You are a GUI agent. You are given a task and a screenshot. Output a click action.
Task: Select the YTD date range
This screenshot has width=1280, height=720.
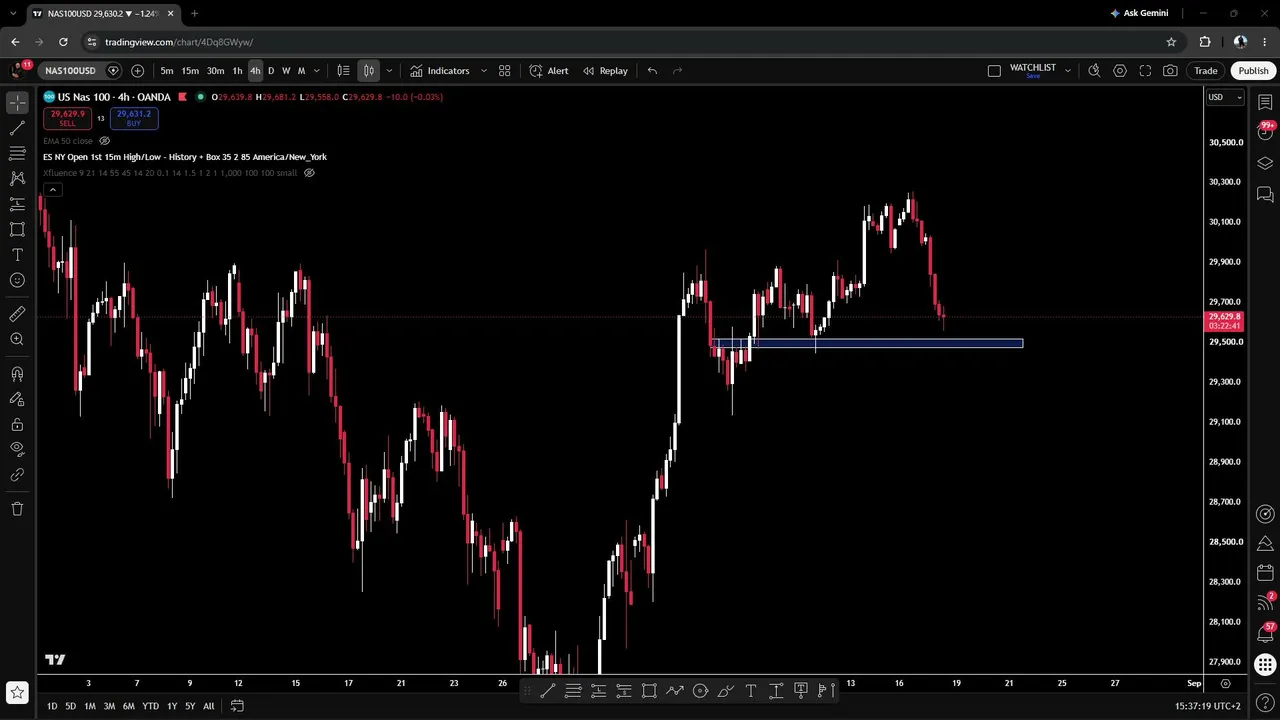pyautogui.click(x=150, y=706)
